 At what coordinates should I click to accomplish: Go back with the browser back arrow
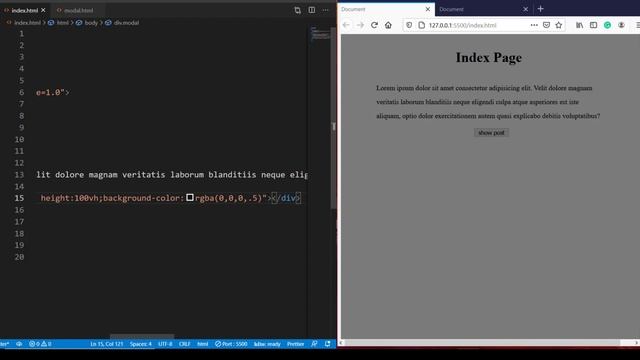(x=346, y=25)
